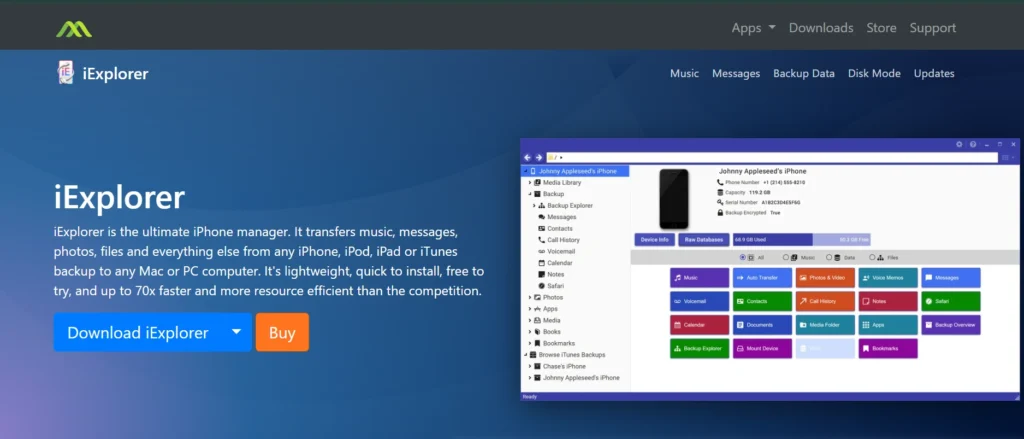
Task: Click the black iPhone device image
Action: (674, 199)
